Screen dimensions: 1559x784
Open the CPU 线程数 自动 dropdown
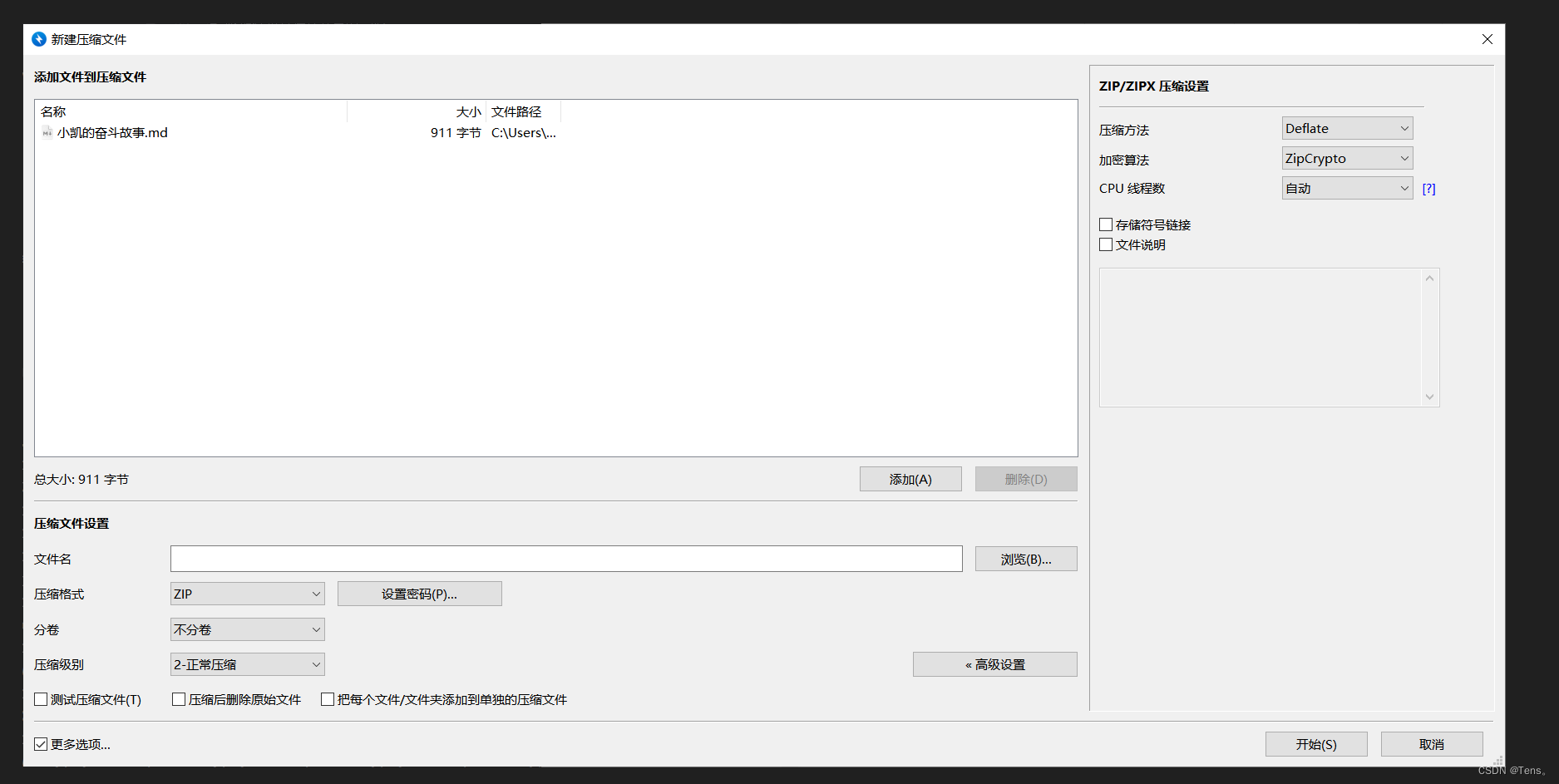pyautogui.click(x=1347, y=188)
